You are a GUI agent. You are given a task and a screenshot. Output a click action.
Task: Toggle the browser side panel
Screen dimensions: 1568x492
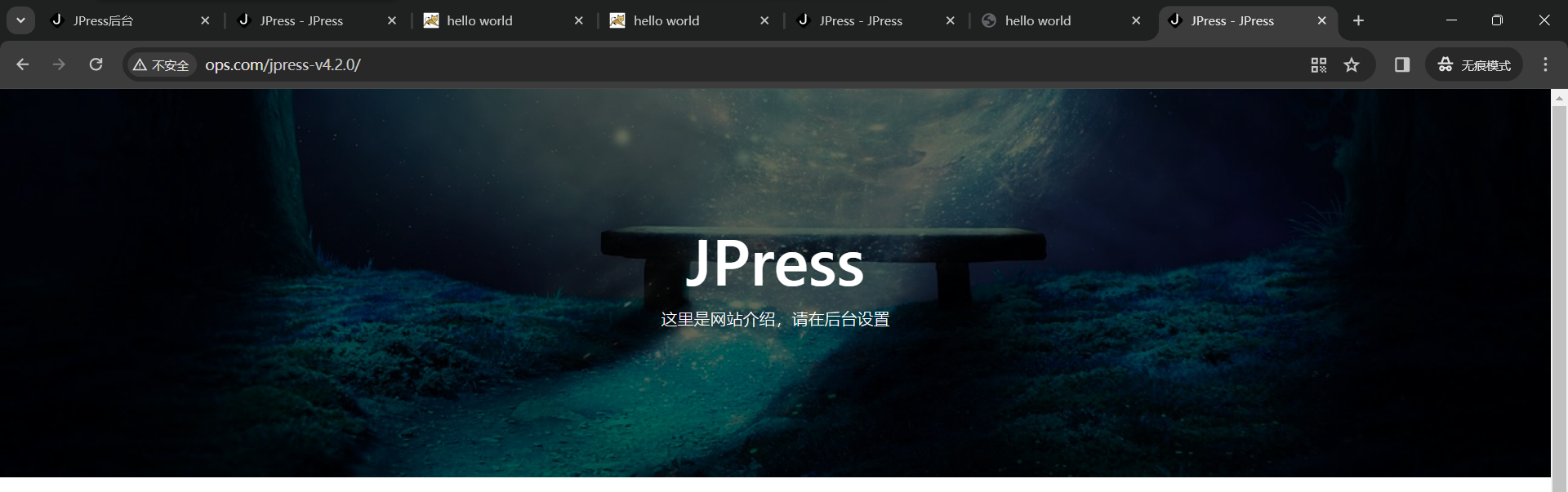(x=1402, y=64)
